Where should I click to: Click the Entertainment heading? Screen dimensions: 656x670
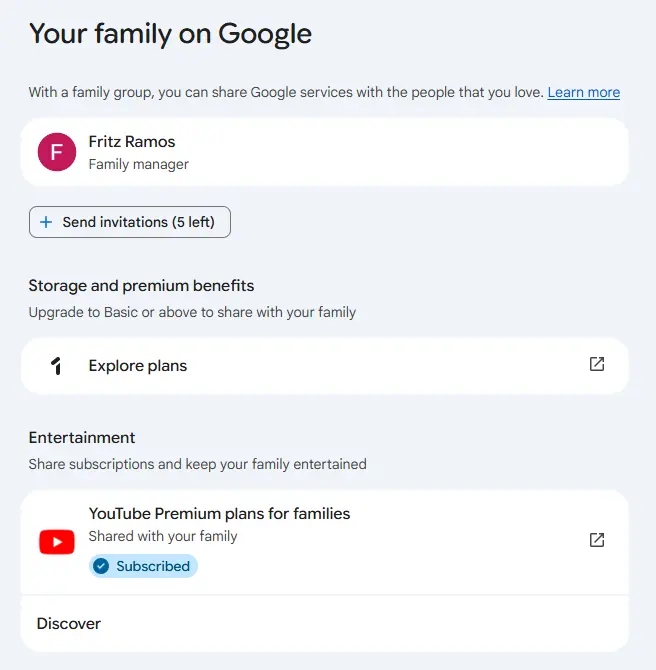pos(82,438)
